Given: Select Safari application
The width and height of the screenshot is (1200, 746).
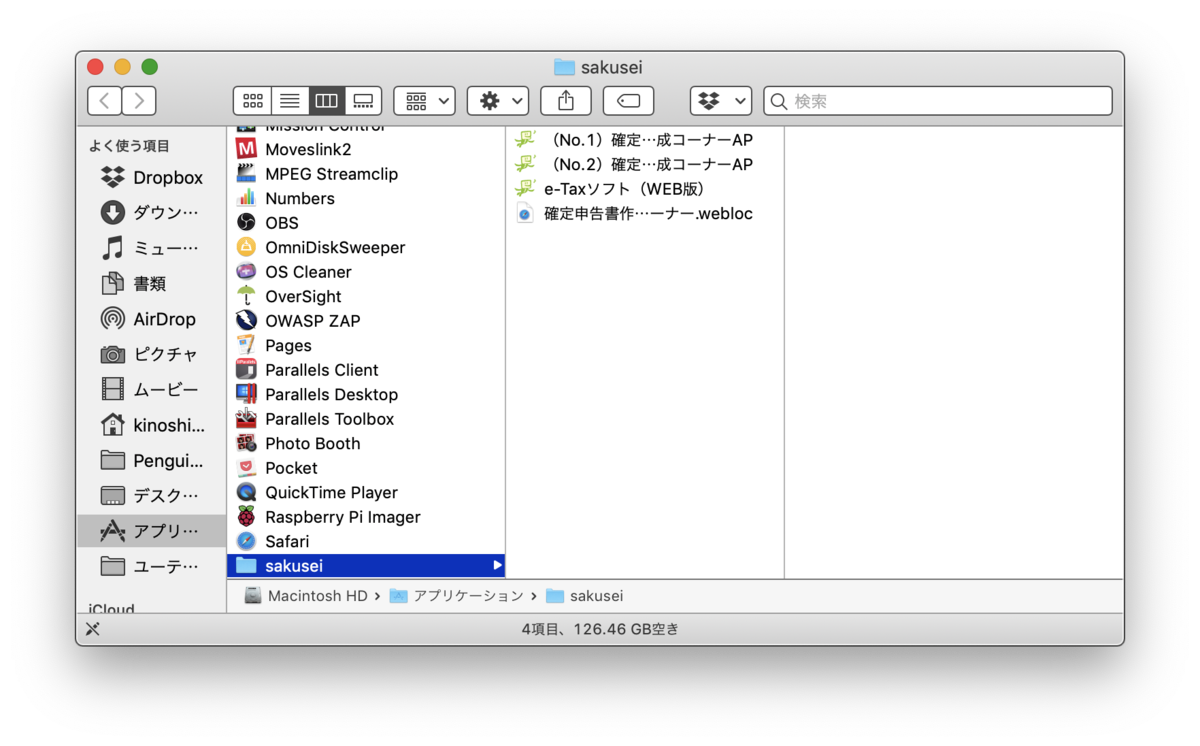Looking at the screenshot, I should pyautogui.click(x=366, y=542).
